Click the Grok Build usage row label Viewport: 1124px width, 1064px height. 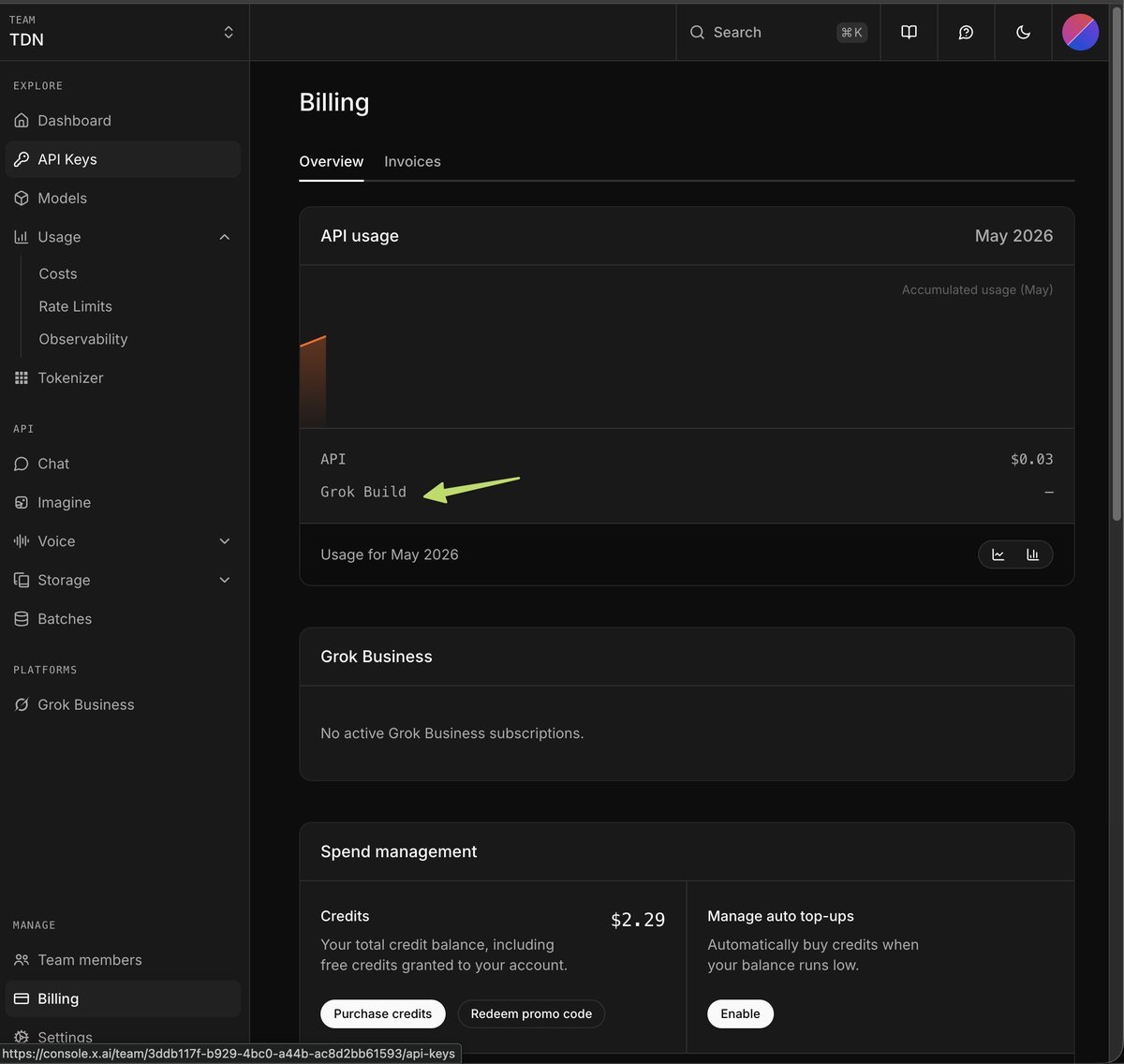pos(363,492)
